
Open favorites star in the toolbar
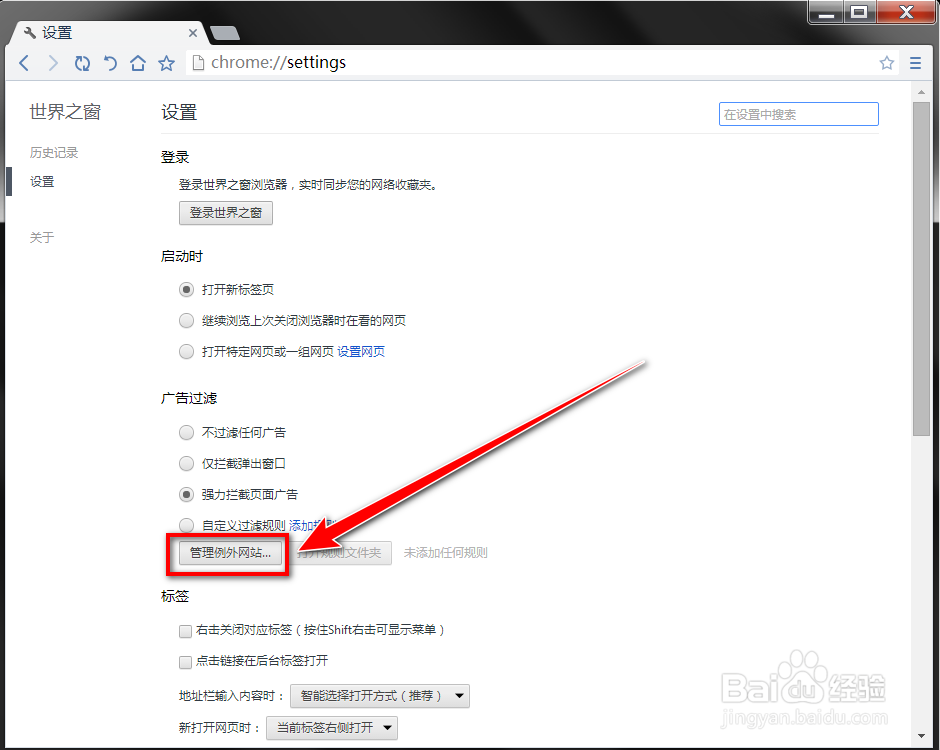point(166,63)
